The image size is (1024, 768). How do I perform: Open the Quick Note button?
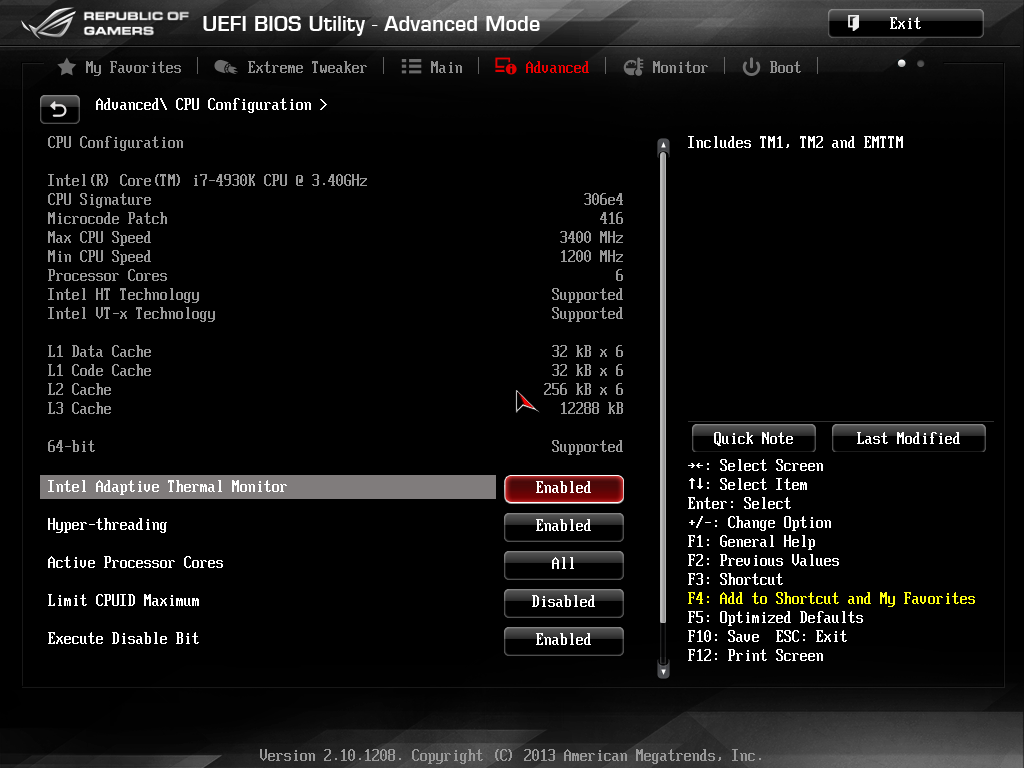(x=753, y=438)
